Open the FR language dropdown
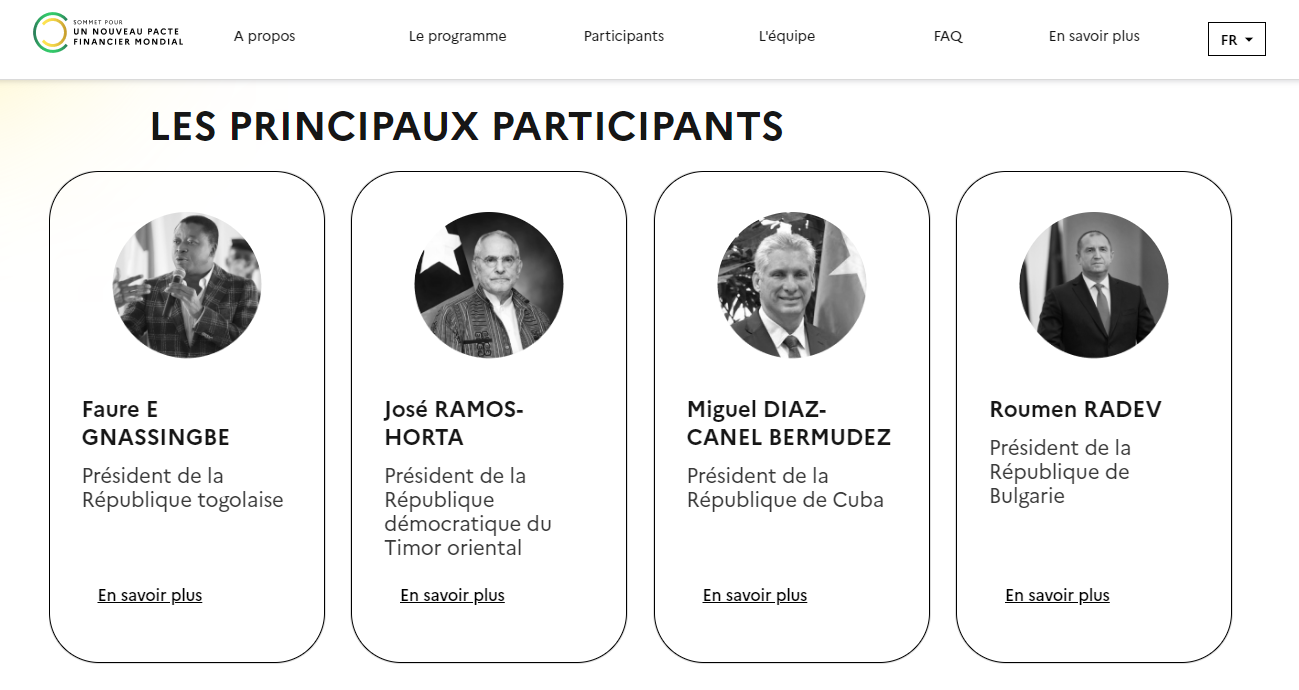Screen dimensions: 1299x690 click(x=1236, y=39)
